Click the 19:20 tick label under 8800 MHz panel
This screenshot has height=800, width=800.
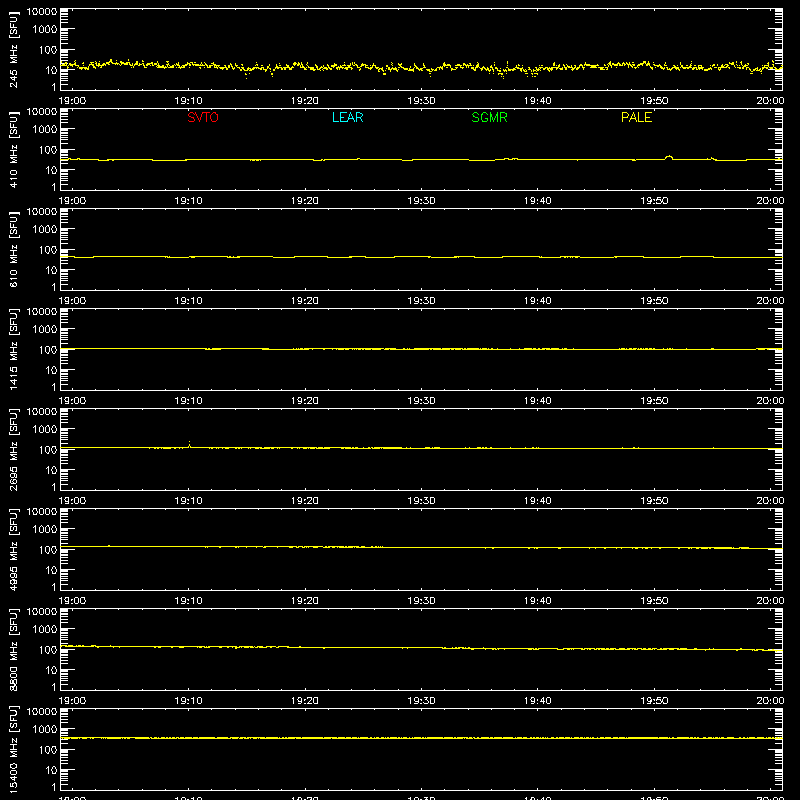[305, 701]
